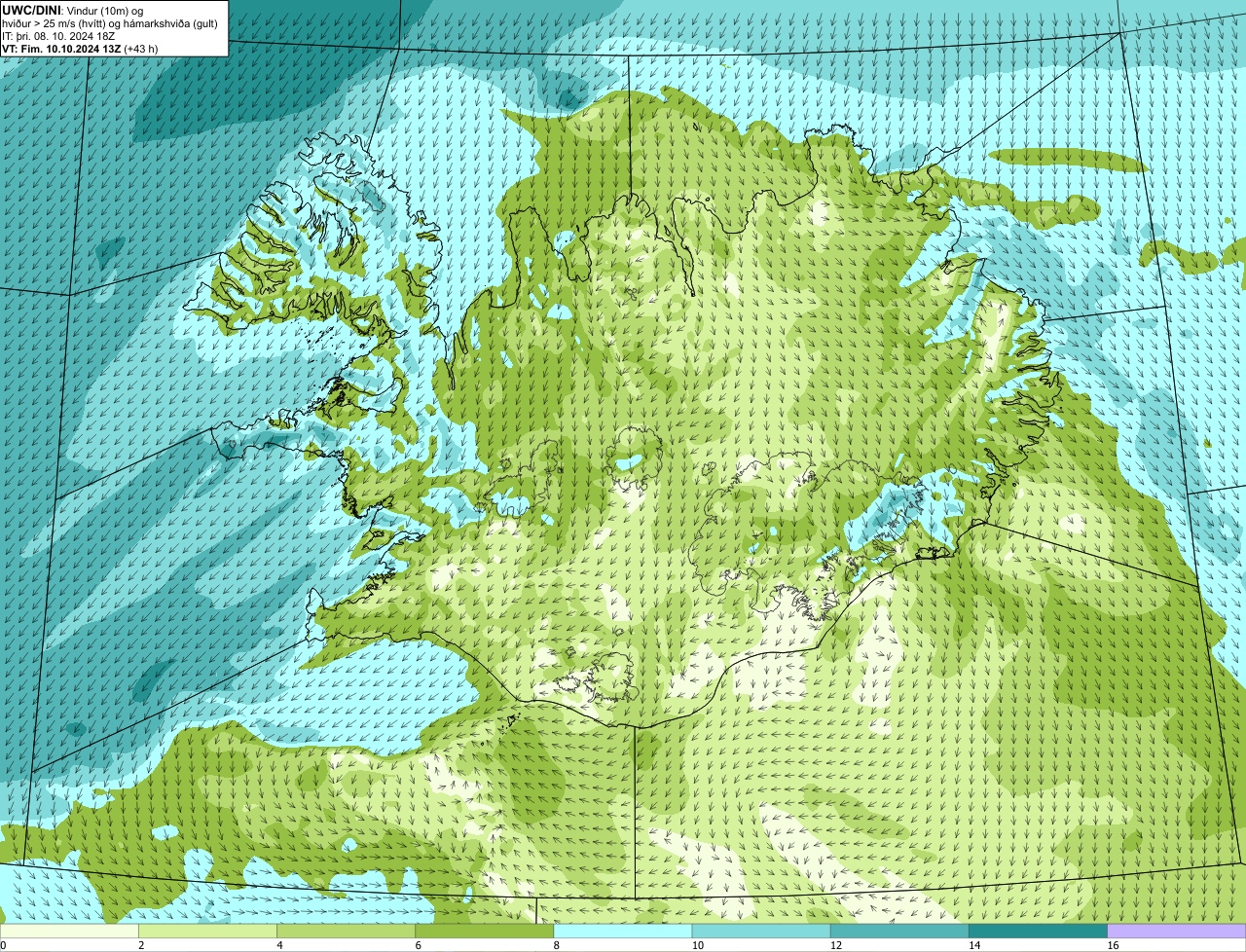Click the line "hviður > 25 m/s (hvítt) og hámarkshviða (gult)"
Viewport: 1246px width, 952px height.
(109, 23)
